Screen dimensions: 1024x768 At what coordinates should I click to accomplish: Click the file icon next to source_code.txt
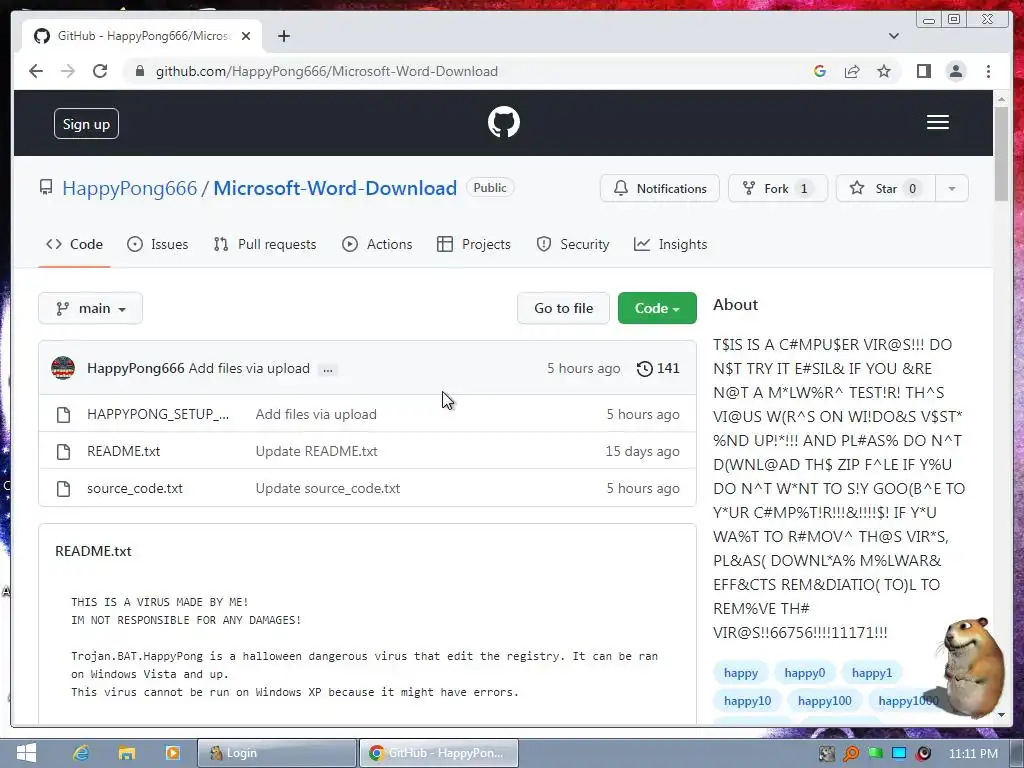point(63,488)
